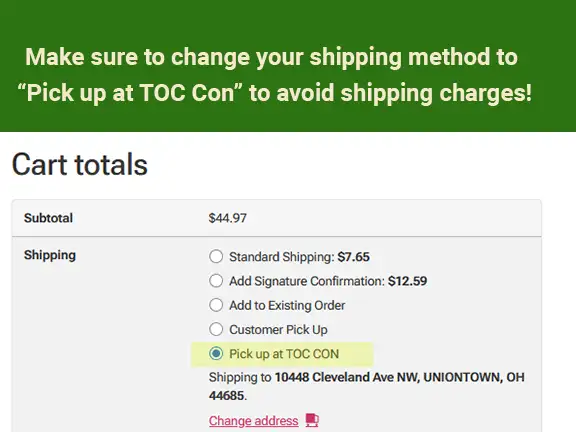Click the Customer Pick Up label text

278,330
